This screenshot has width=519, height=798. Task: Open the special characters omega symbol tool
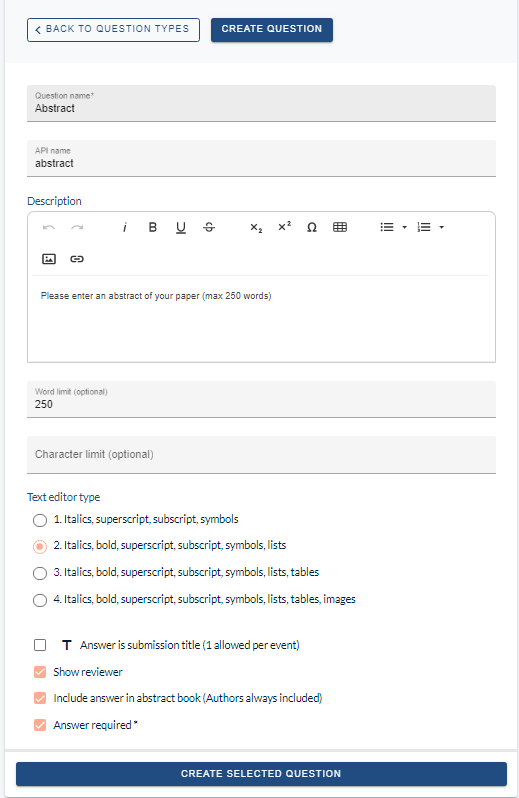tap(312, 227)
